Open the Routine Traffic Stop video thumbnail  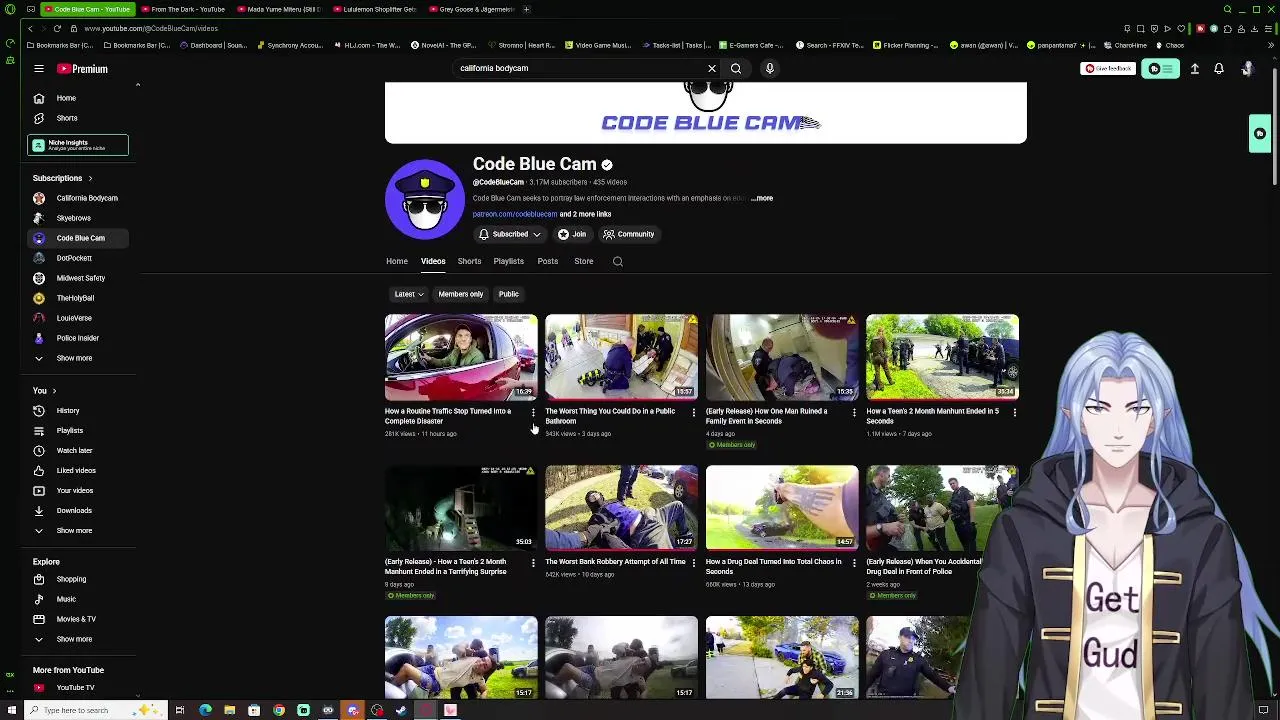point(461,357)
